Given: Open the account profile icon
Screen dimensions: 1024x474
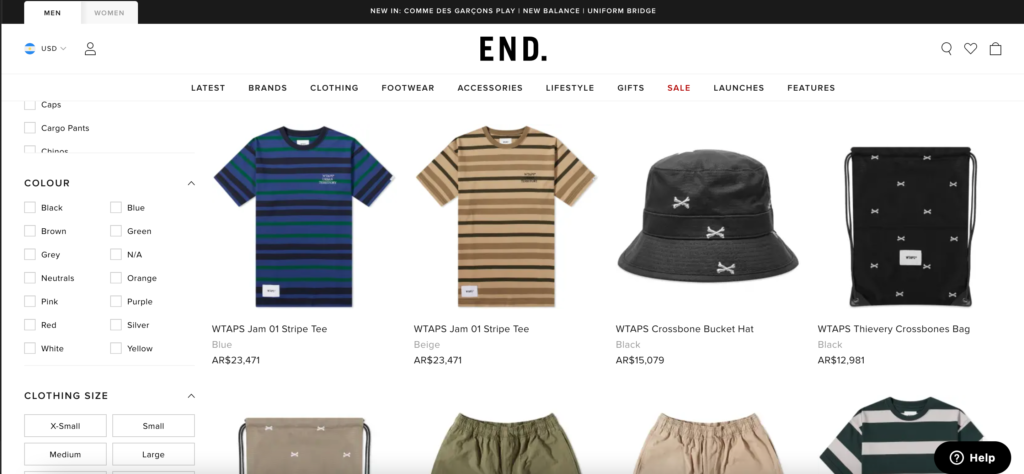Looking at the screenshot, I should 90,48.
